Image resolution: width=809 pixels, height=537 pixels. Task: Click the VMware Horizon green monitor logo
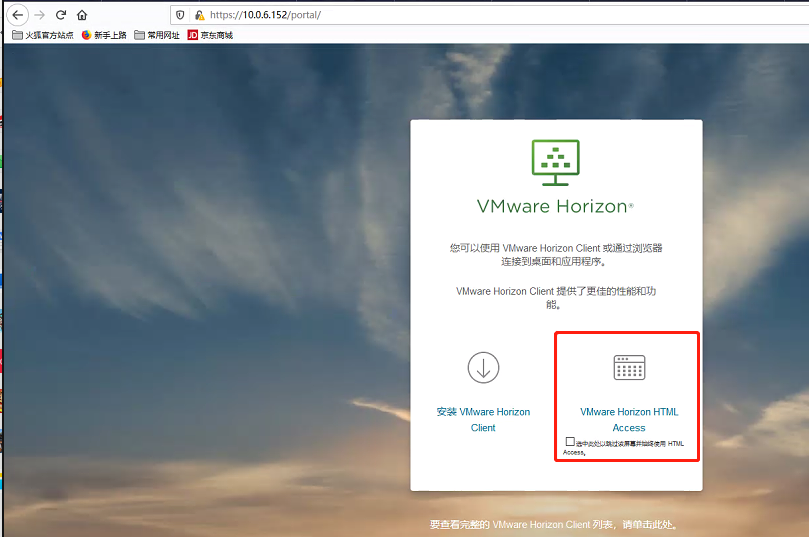[x=556, y=162]
